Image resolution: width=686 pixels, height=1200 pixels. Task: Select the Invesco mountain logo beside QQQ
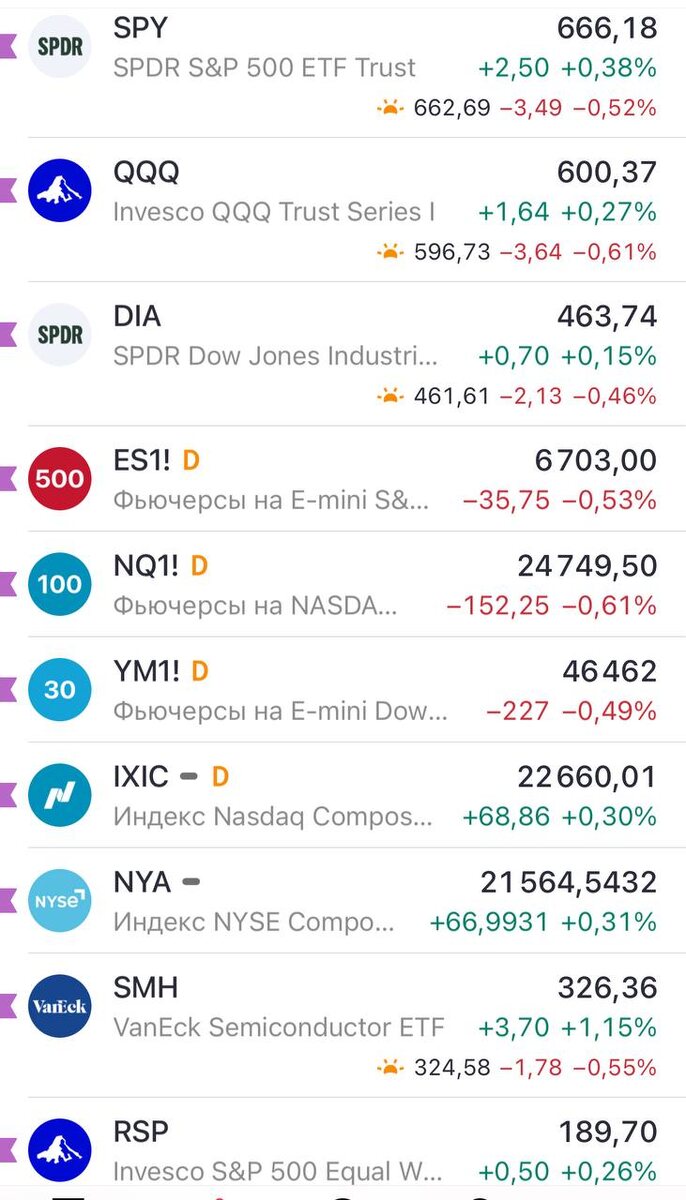point(58,190)
